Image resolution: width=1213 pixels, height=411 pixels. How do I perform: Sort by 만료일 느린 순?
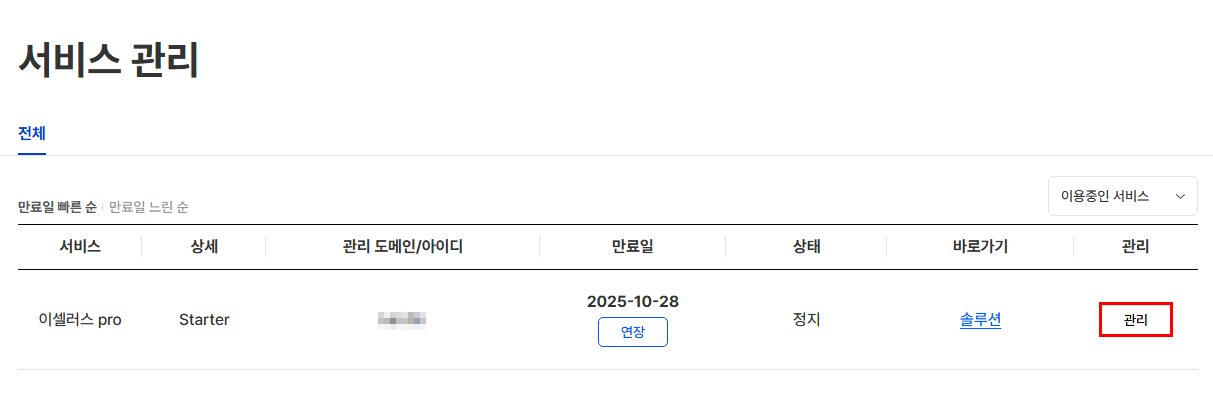tap(148, 207)
